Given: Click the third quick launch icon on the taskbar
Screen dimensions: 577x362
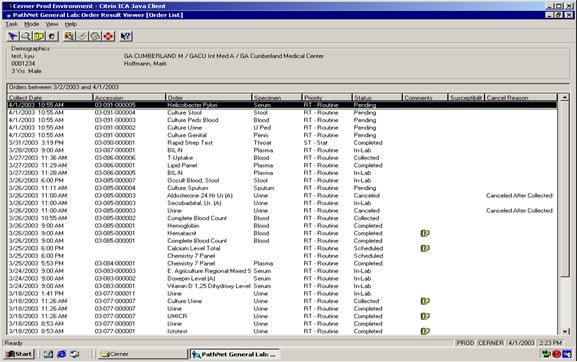Looking at the screenshot, I should tap(75, 354).
